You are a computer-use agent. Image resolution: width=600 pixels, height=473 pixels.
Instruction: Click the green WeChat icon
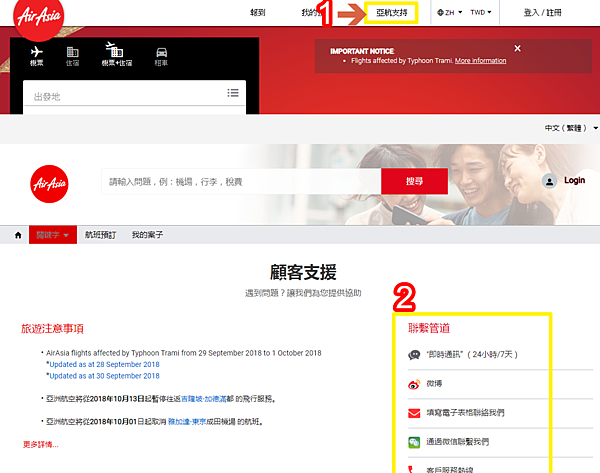click(x=414, y=442)
